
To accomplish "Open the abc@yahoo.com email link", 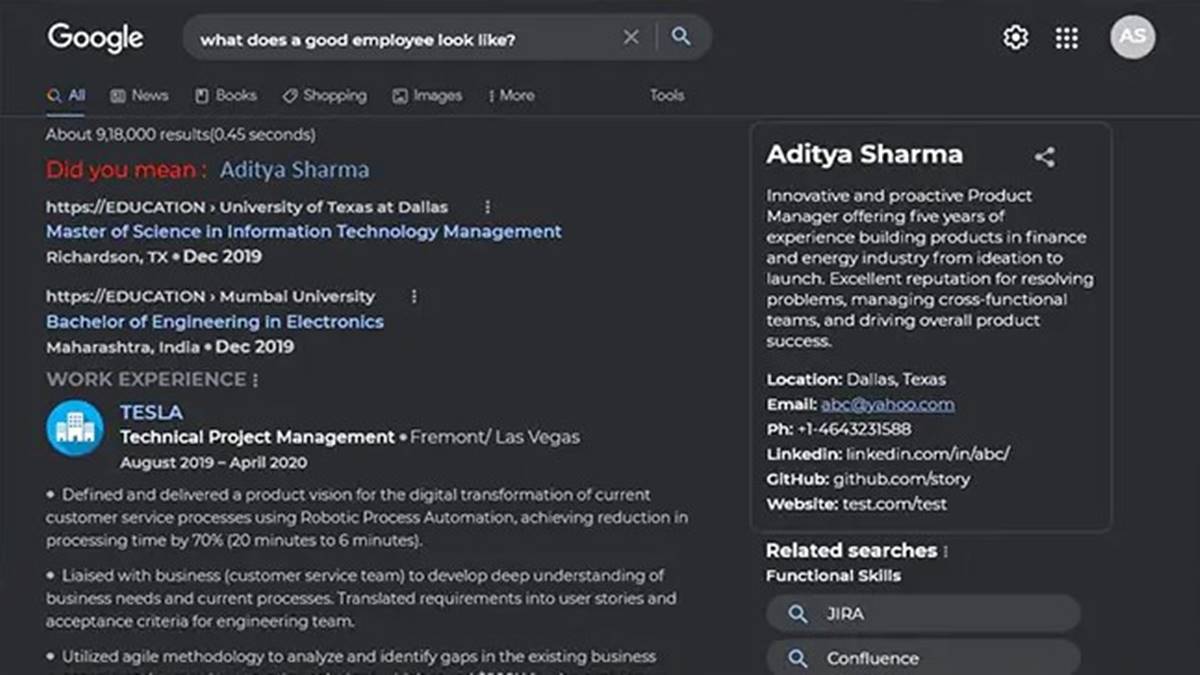I will (887, 404).
